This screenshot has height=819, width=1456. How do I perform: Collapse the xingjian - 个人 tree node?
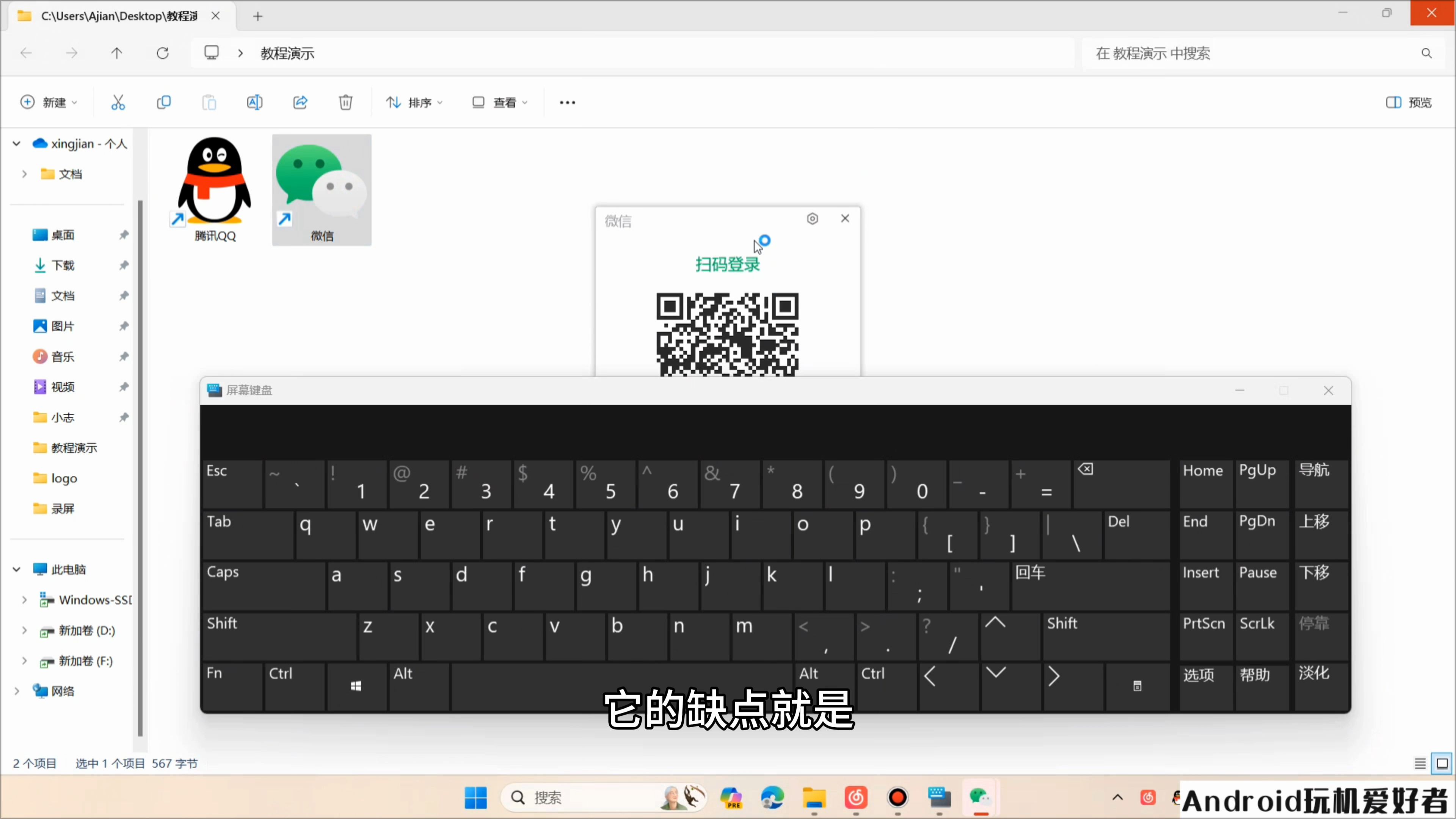click(16, 144)
